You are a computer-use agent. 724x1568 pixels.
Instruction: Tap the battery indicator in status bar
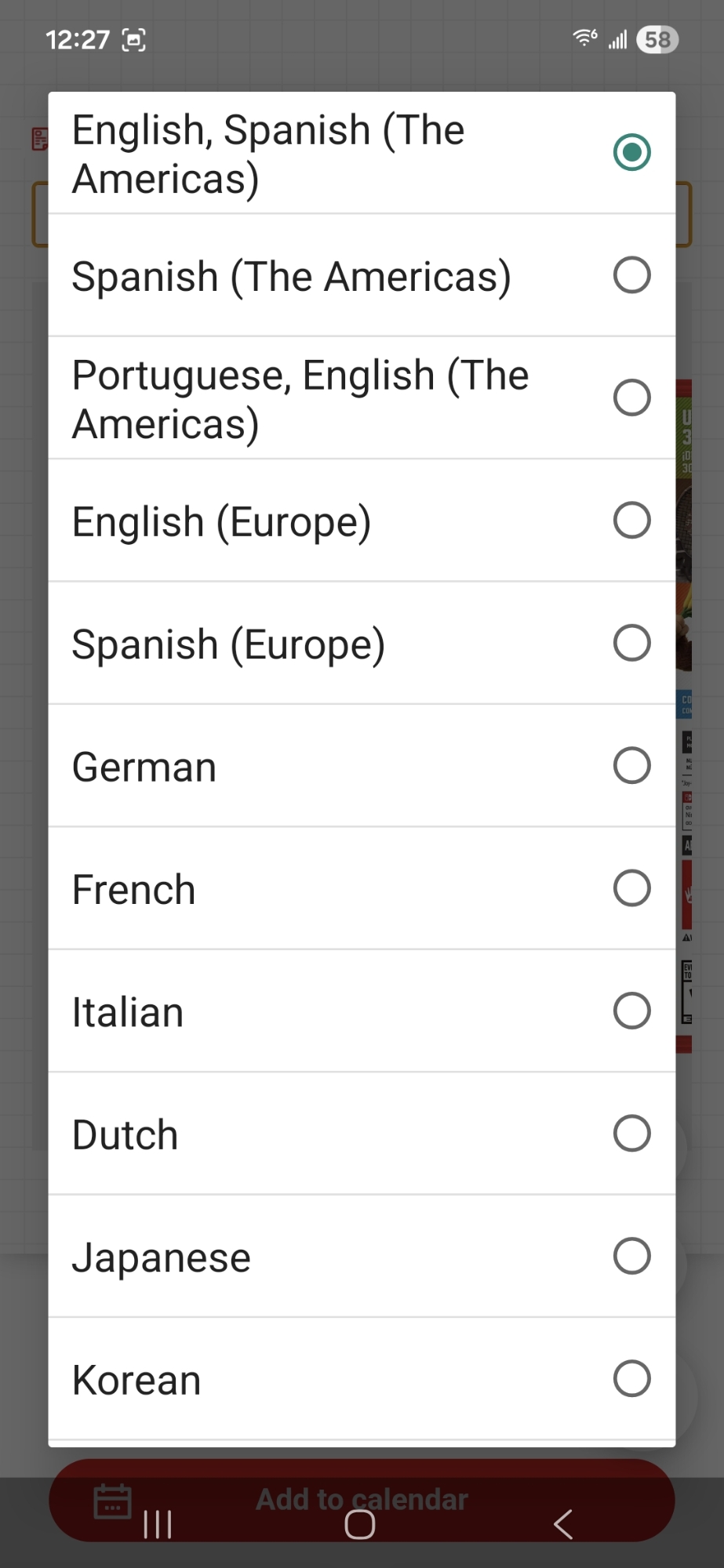point(657,39)
